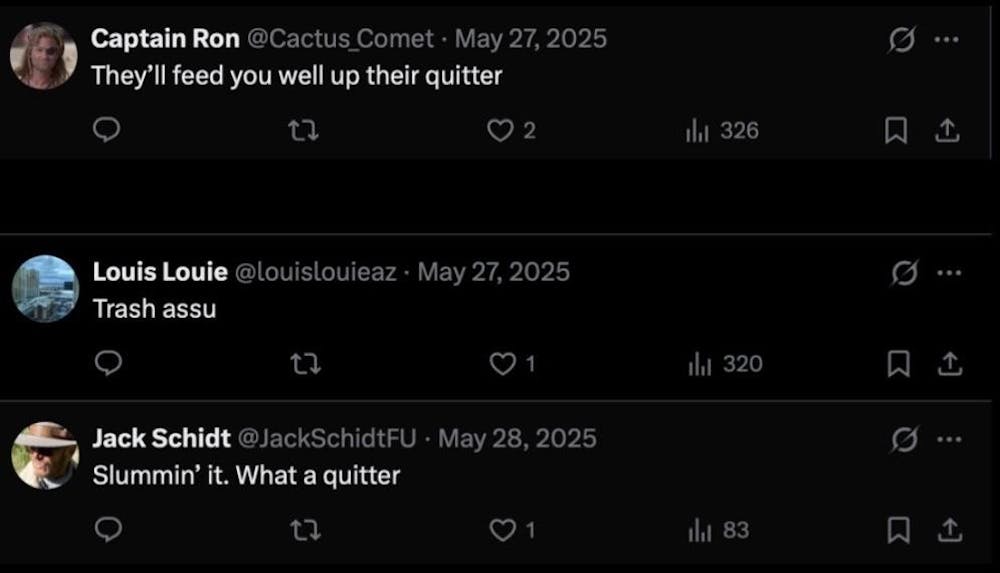The image size is (1000, 573).
Task: Open Jack Schidt's profile name link
Action: [x=158, y=438]
